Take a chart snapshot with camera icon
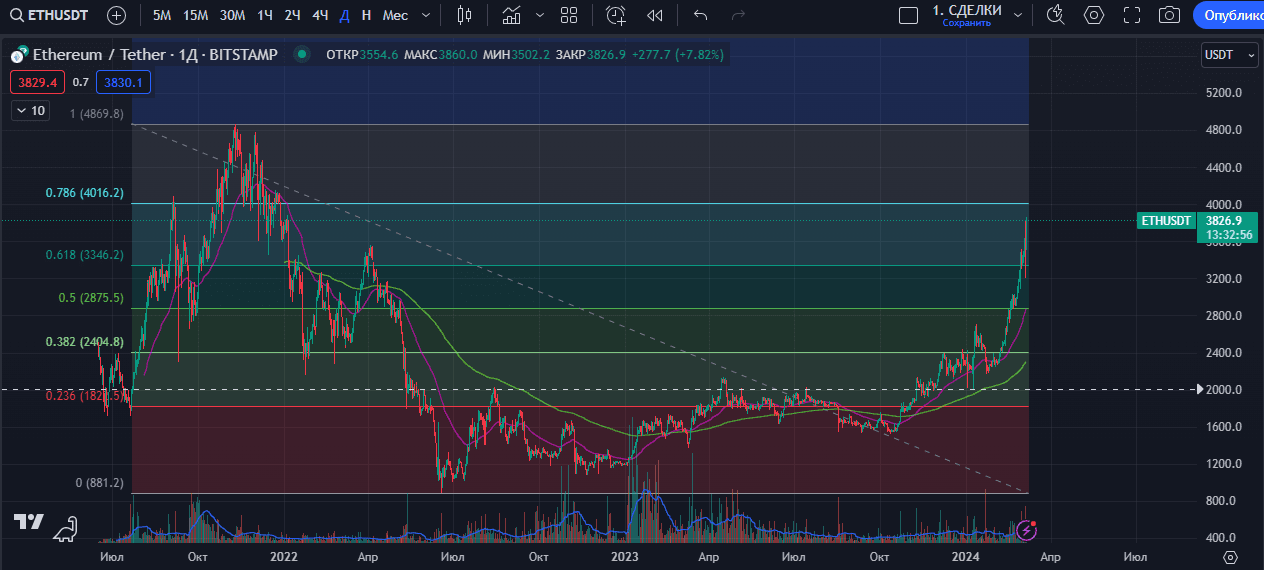The height and width of the screenshot is (570, 1264). coord(1169,15)
